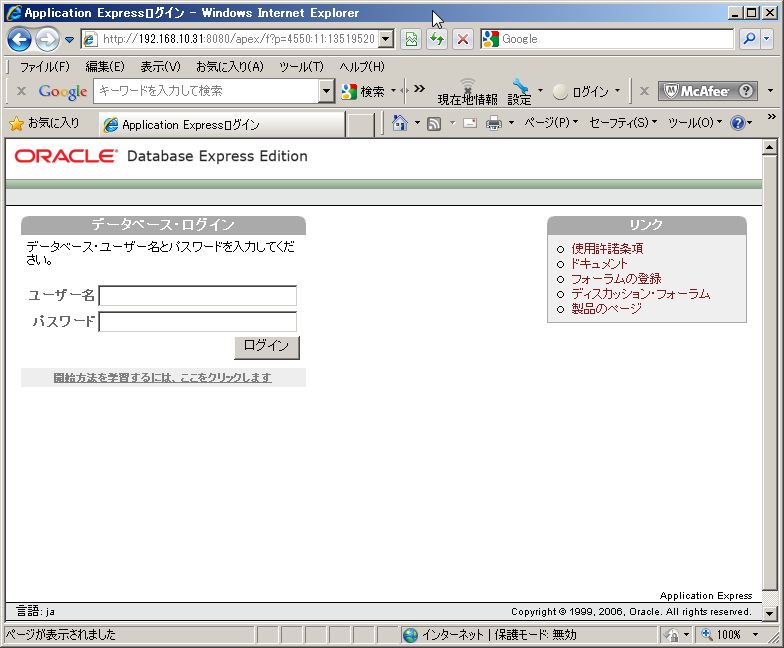784x648 pixels.
Task: Open the ファイル(F) menu
Action: coord(44,66)
